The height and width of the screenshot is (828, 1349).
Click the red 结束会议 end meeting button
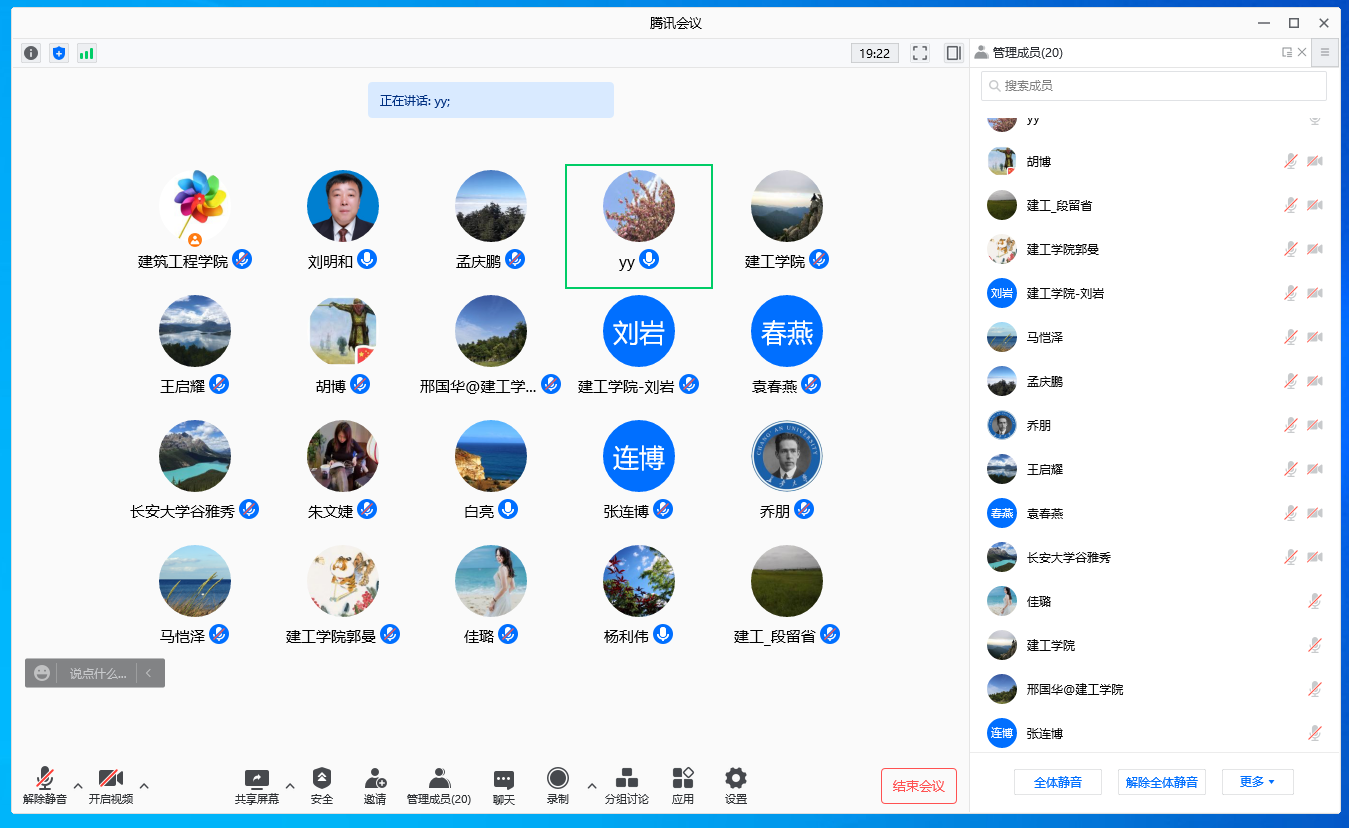point(918,786)
